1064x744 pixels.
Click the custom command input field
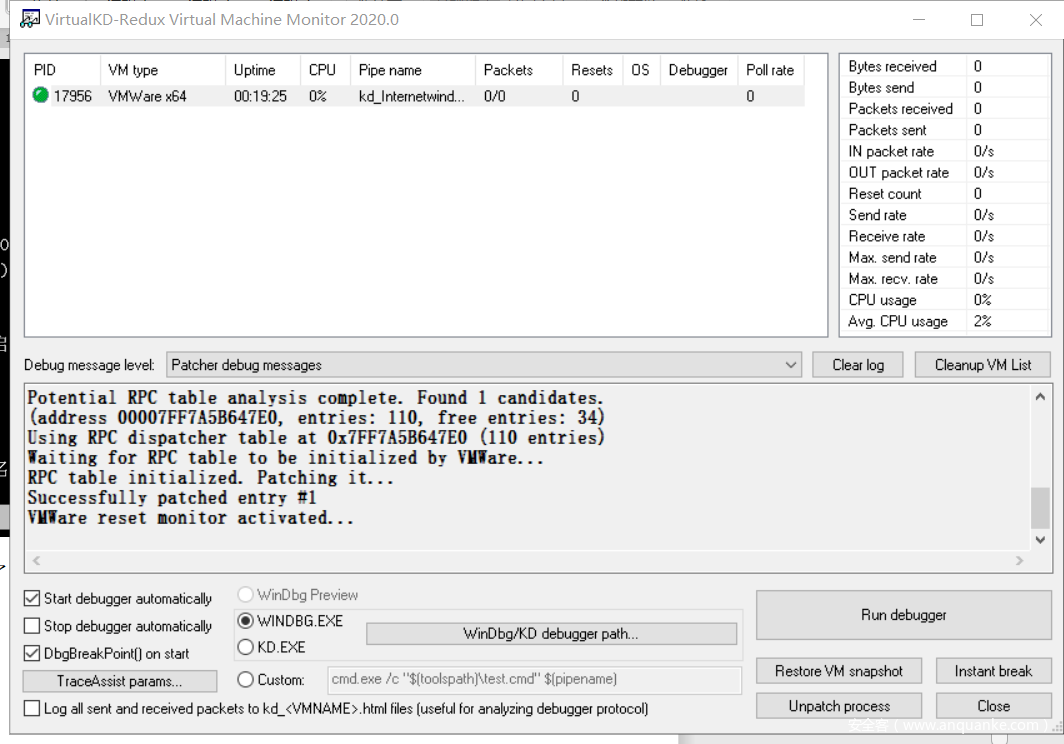tap(535, 680)
